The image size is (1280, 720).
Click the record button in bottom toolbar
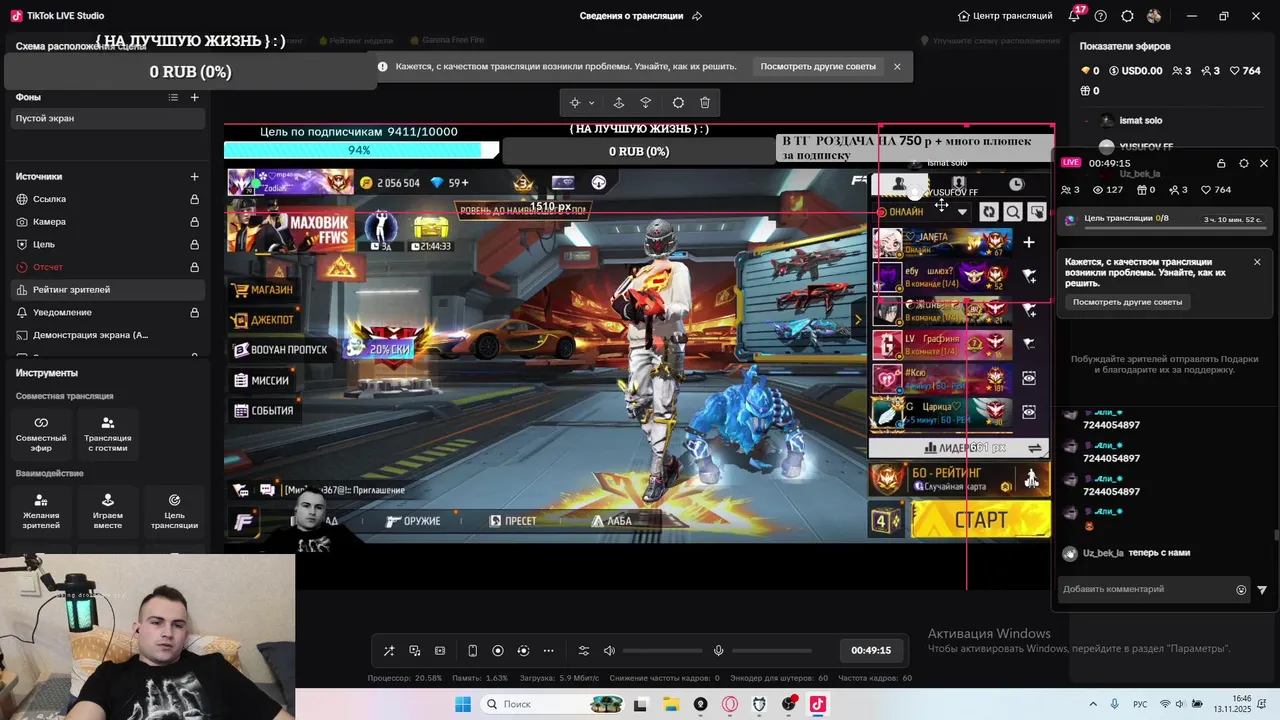pos(498,651)
